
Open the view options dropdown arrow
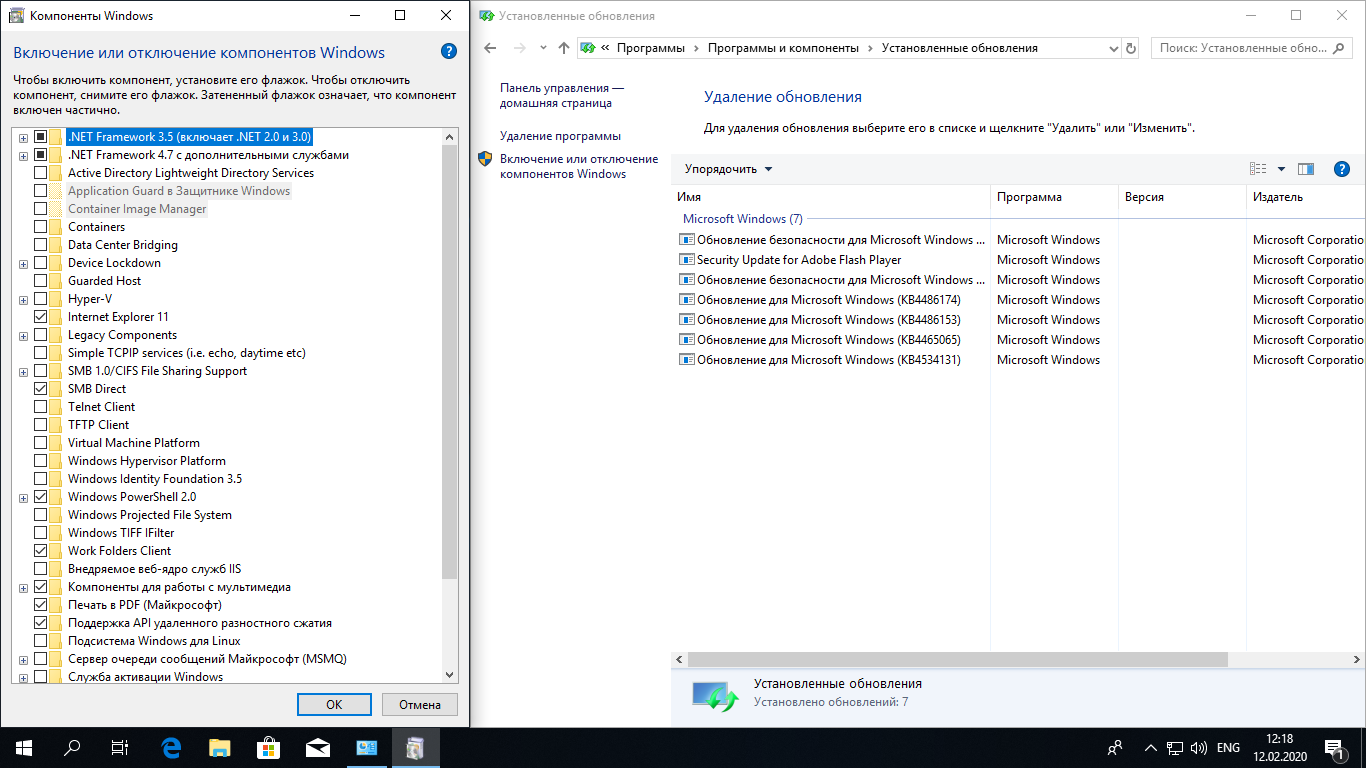coord(1281,169)
